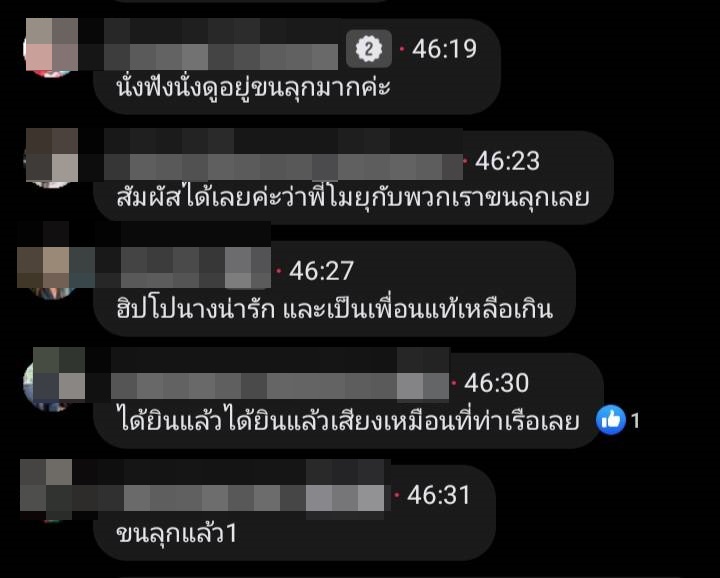Viewport: 720px width, 578px height.
Task: Click the blue thumbs-up reaction icon
Action: click(x=611, y=420)
